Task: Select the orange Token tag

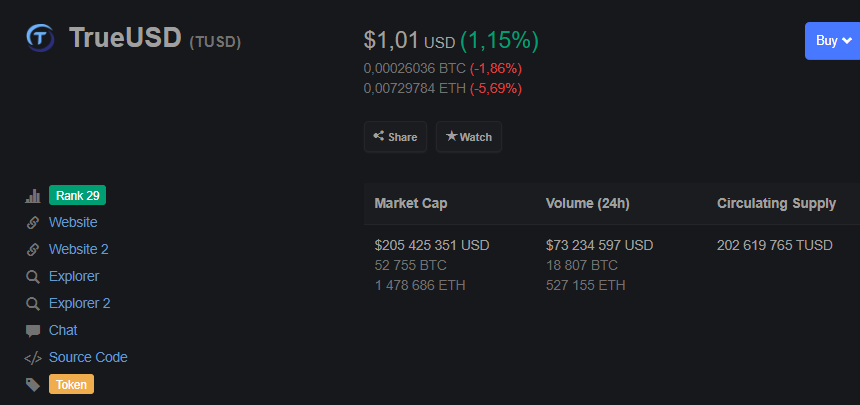Action: pyautogui.click(x=71, y=384)
